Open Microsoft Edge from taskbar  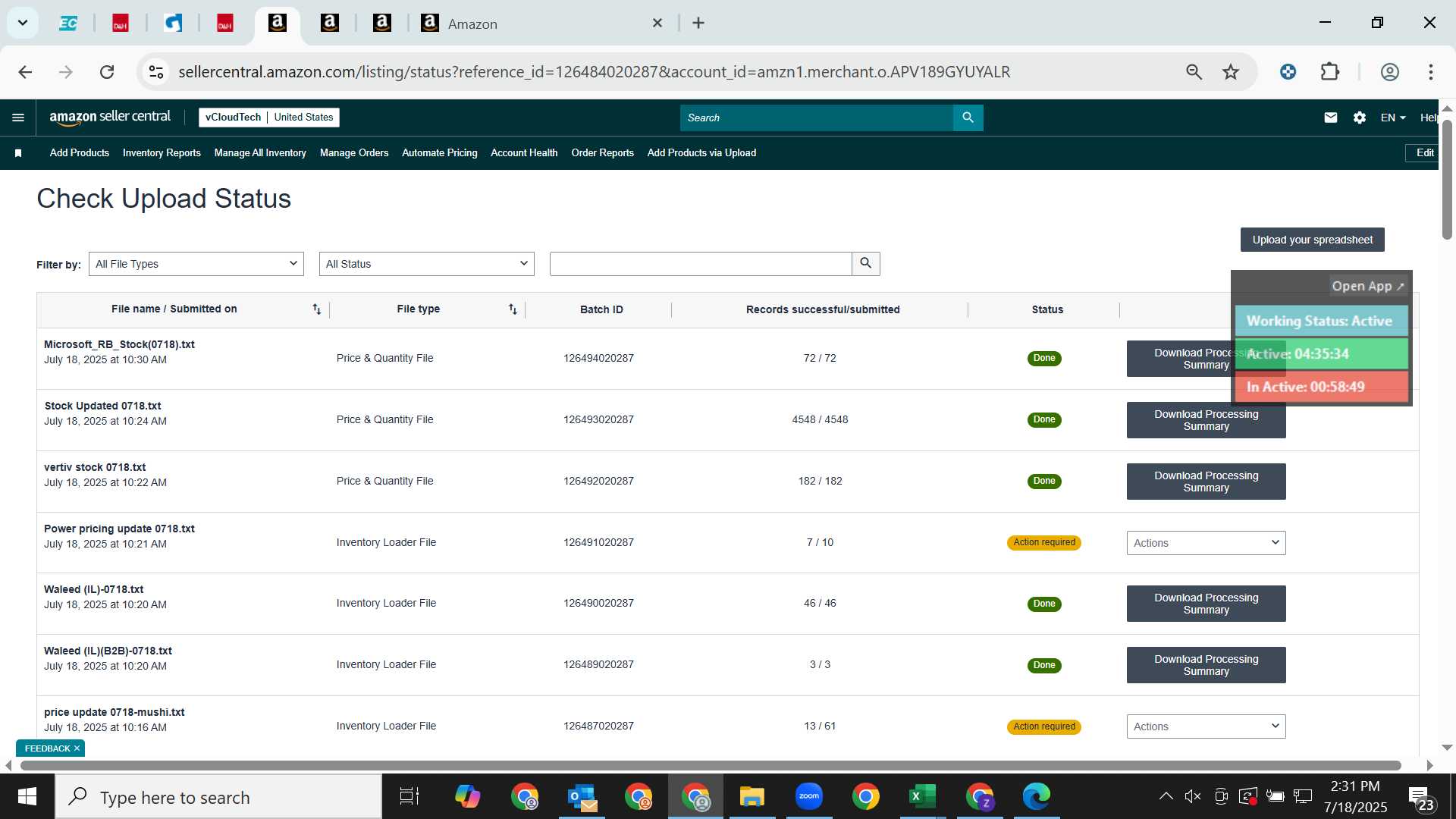click(x=1036, y=796)
